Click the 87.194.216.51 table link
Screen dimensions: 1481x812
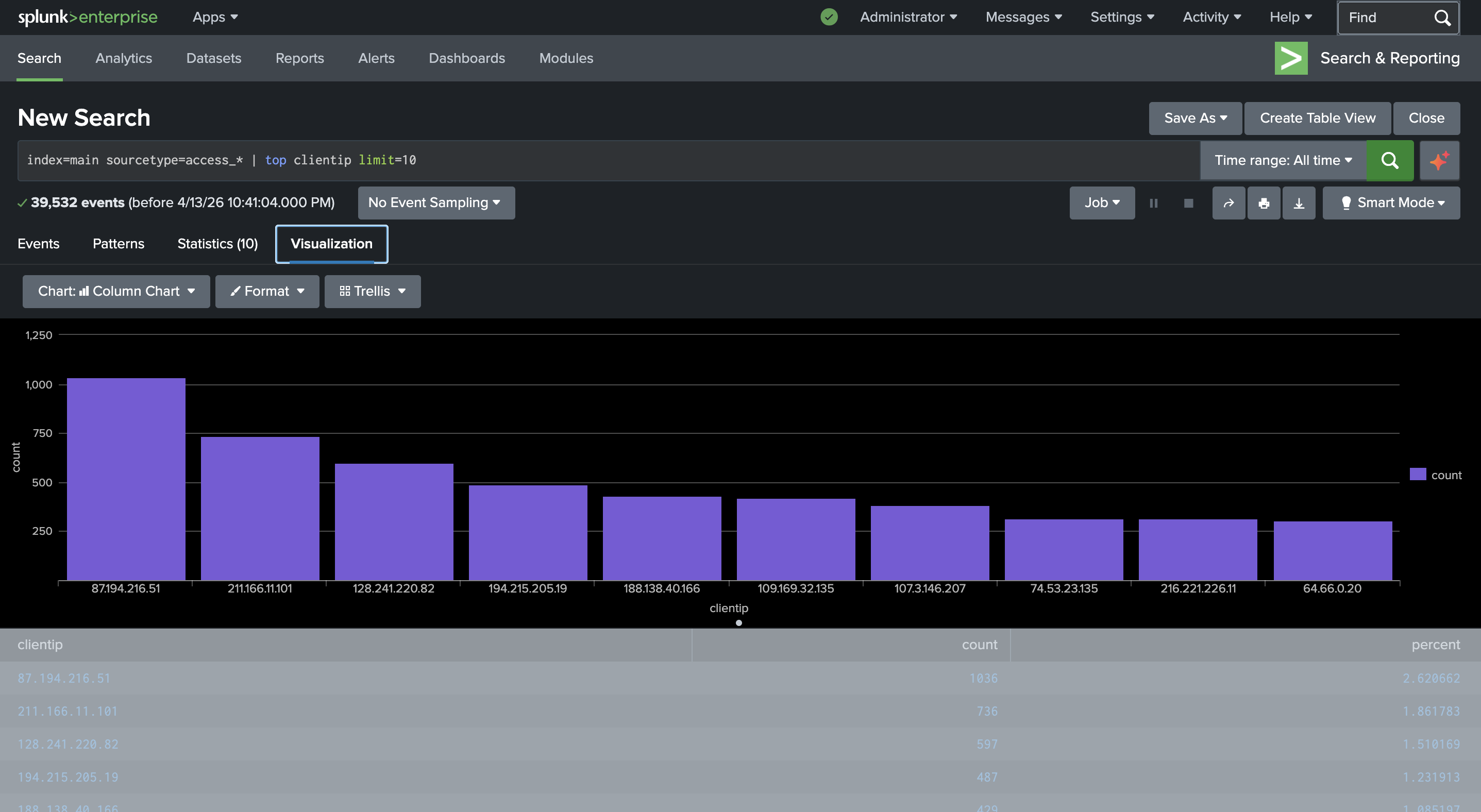pos(64,678)
